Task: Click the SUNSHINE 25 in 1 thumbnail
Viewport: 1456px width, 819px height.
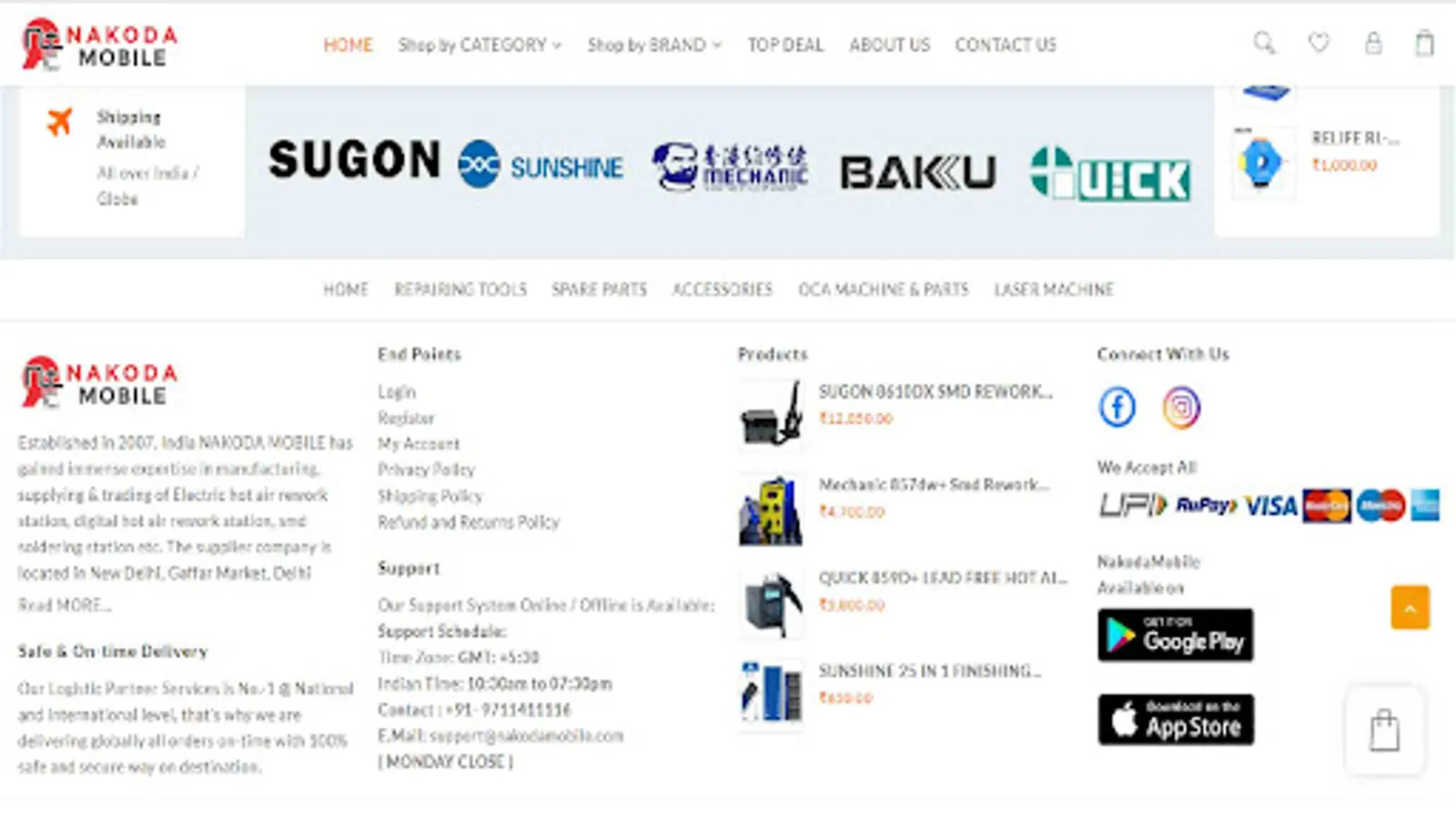Action: (x=771, y=695)
